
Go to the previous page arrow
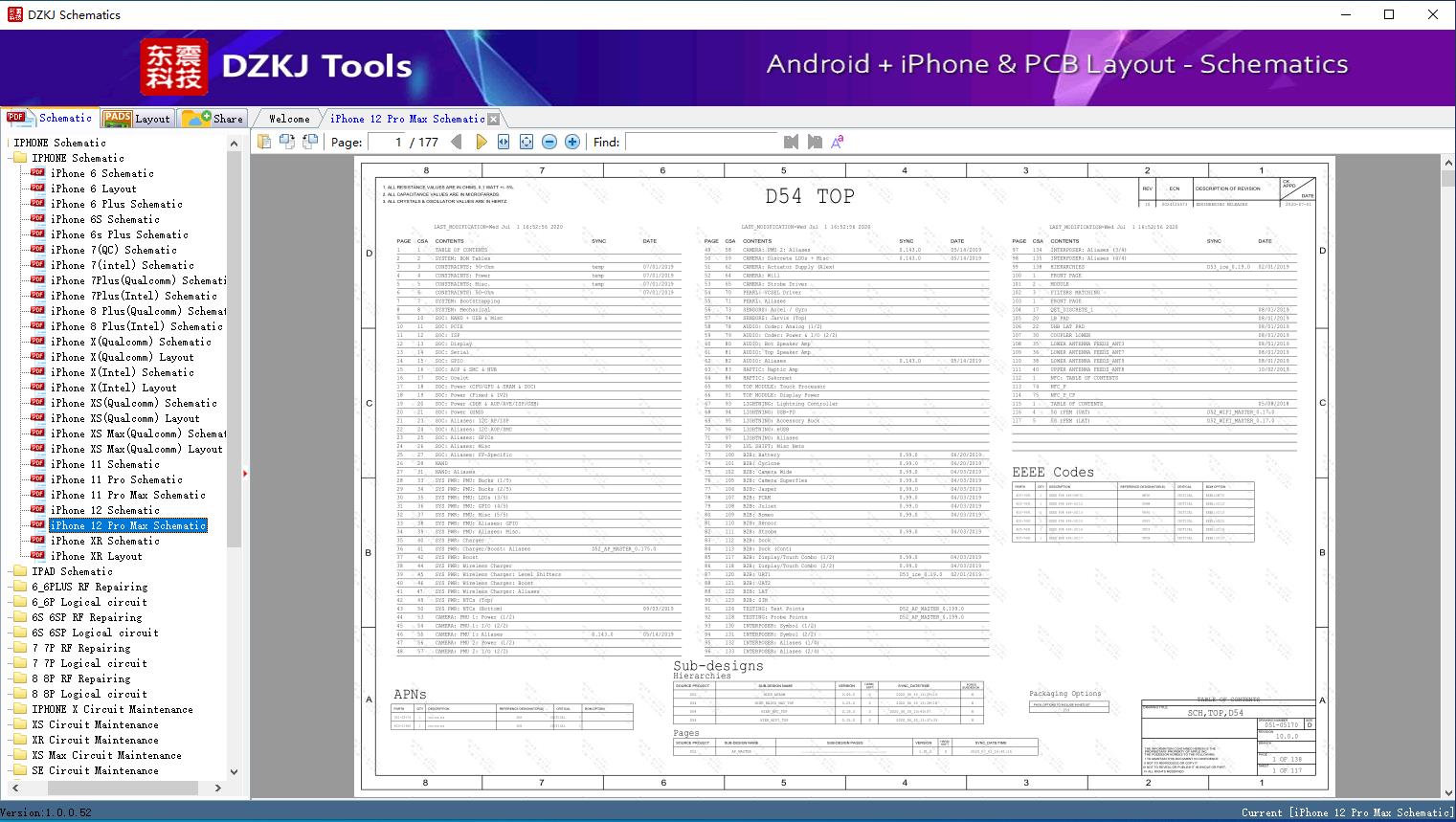(x=457, y=142)
